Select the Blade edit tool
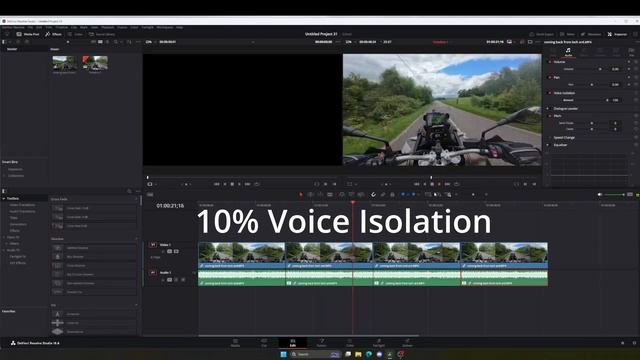This screenshot has width=640, height=360. click(330, 195)
